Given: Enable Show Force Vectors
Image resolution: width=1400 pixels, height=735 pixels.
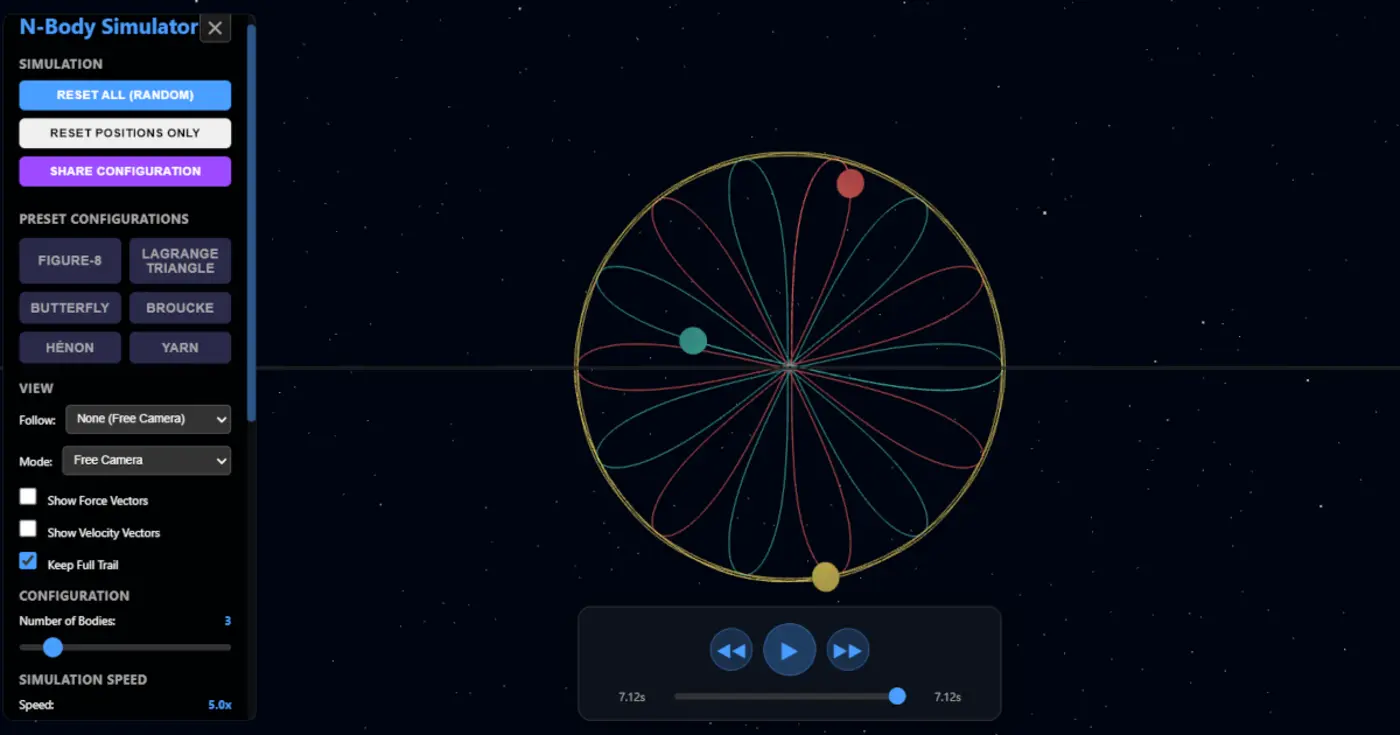Looking at the screenshot, I should point(28,496).
